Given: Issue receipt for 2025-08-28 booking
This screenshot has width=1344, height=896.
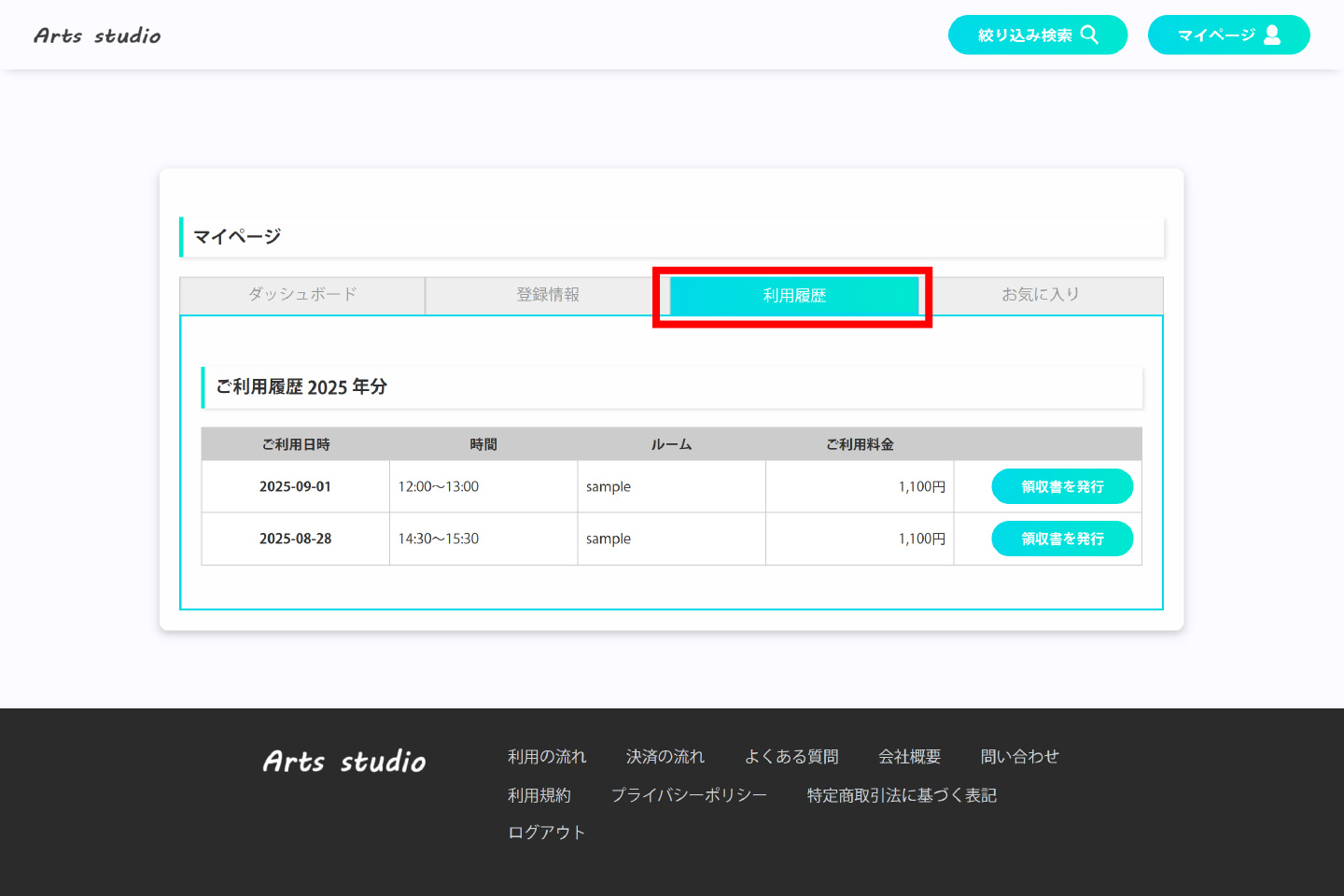Looking at the screenshot, I should (x=1062, y=539).
